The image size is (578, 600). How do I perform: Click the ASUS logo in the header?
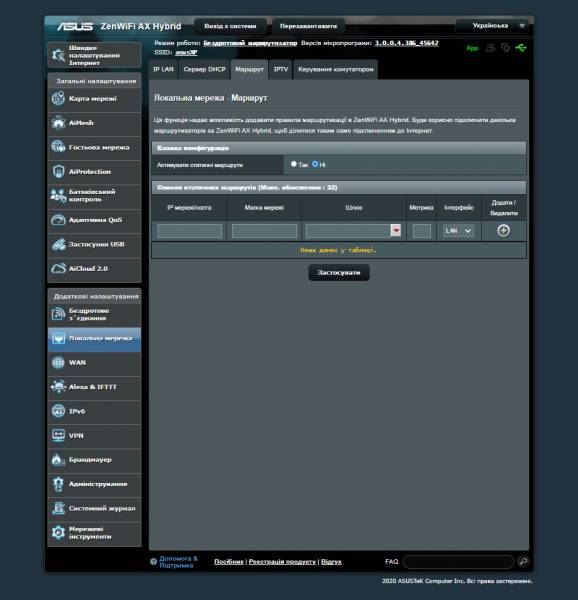click(x=75, y=26)
